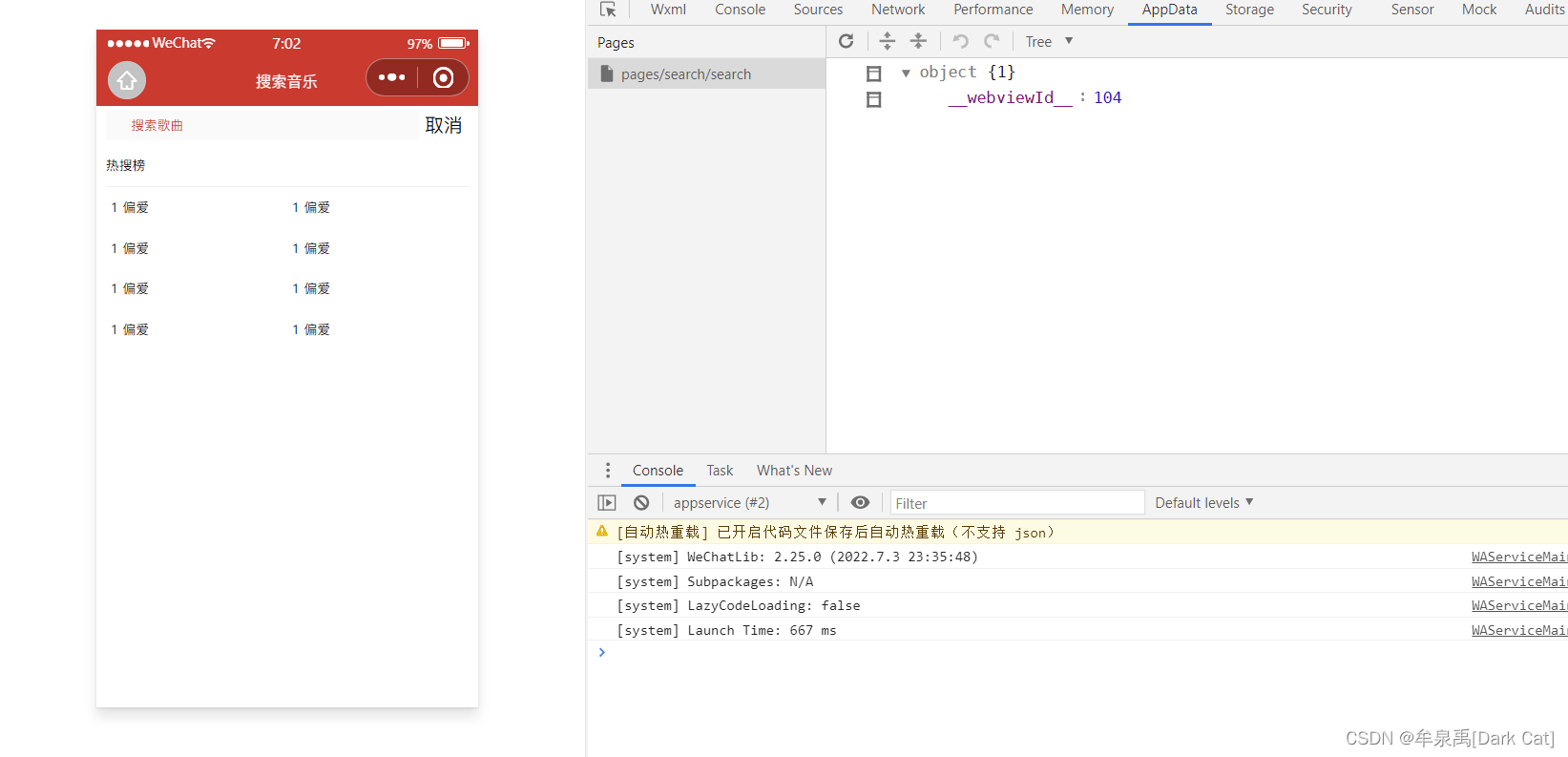Open the Memory tab
This screenshot has height=757, width=1568.
1087,10
